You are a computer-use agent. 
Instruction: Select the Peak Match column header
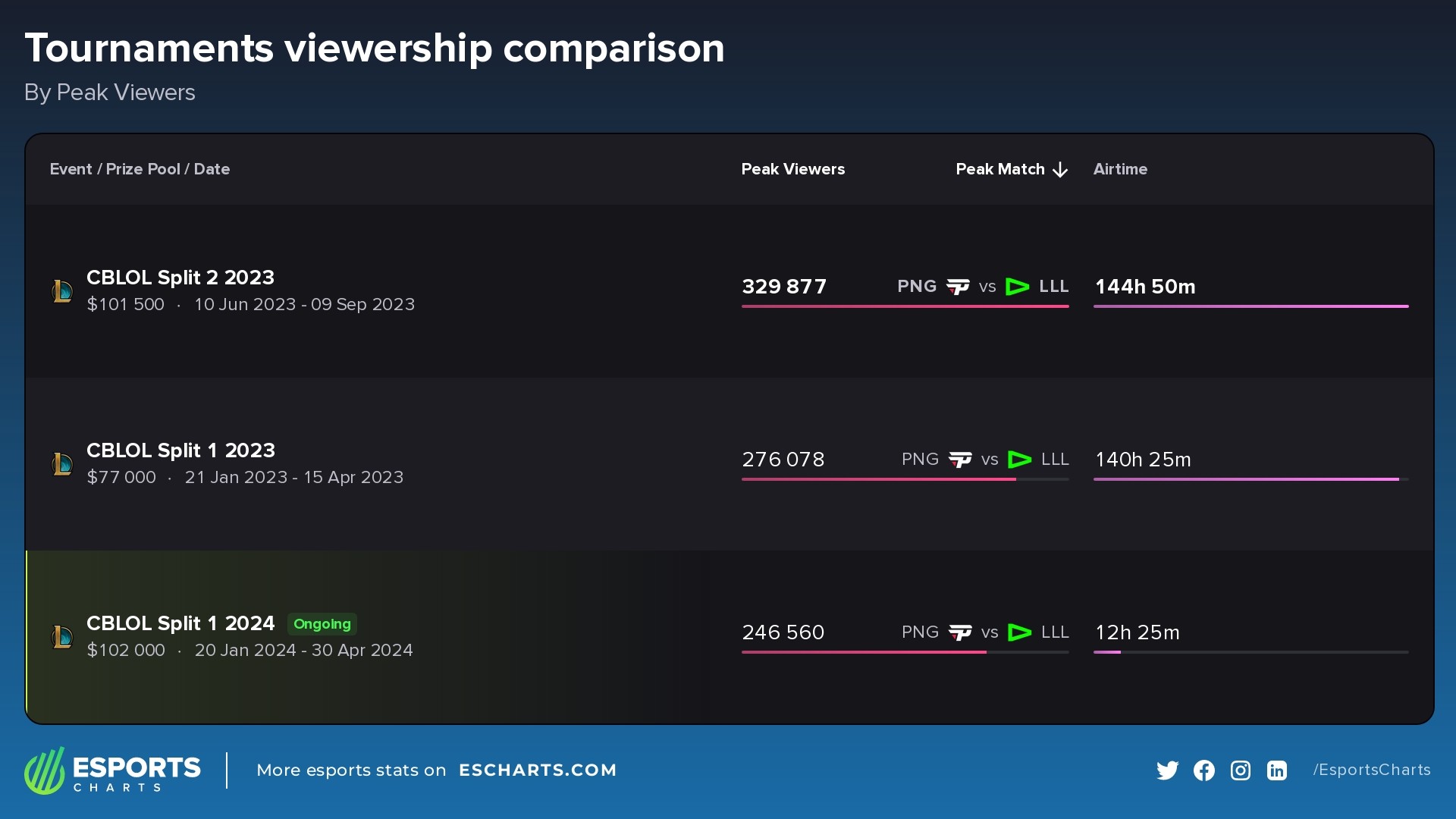999,169
